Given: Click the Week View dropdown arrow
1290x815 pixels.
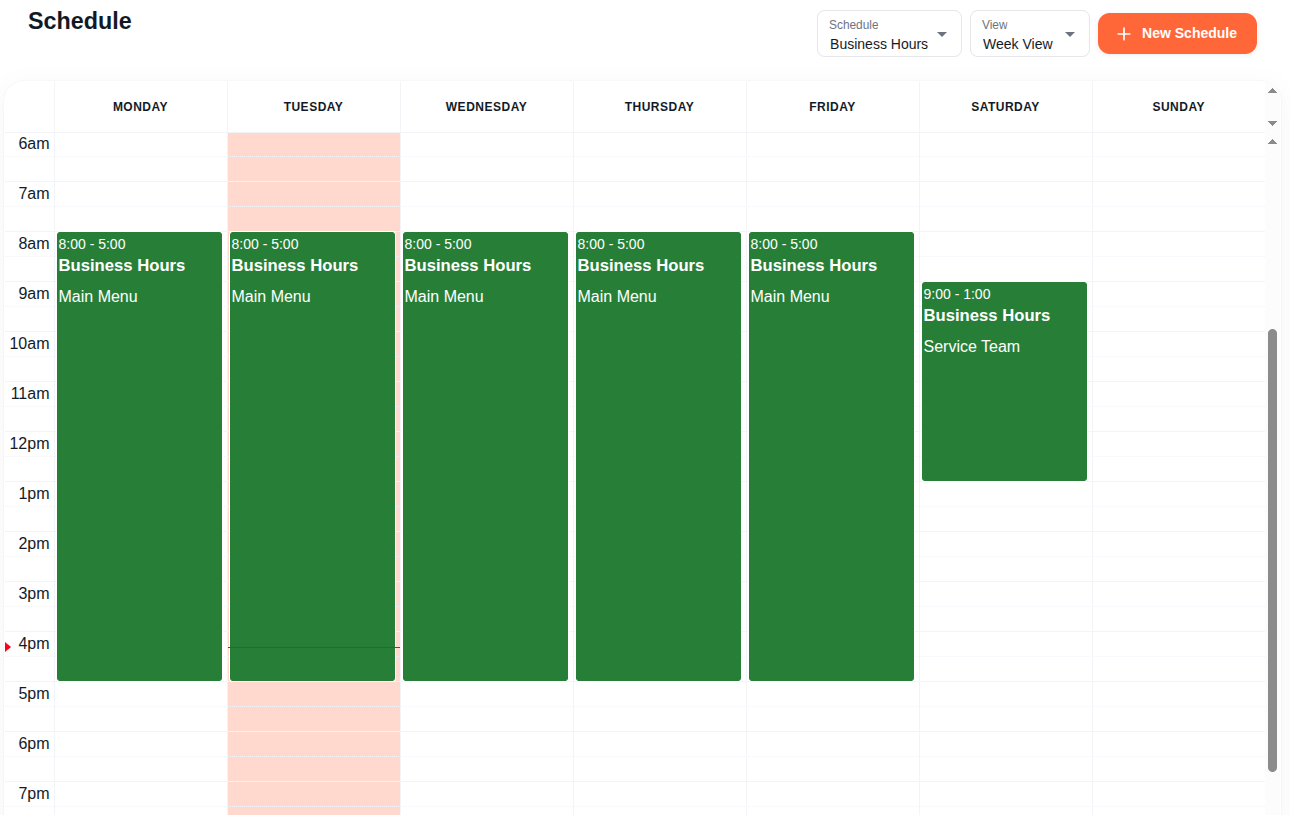Looking at the screenshot, I should point(1069,34).
